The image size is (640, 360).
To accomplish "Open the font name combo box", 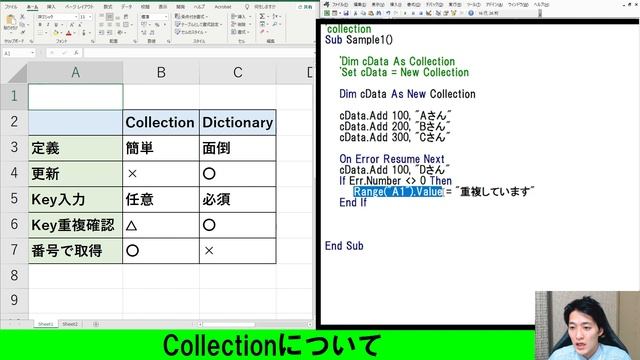I will pyautogui.click(x=57, y=17).
